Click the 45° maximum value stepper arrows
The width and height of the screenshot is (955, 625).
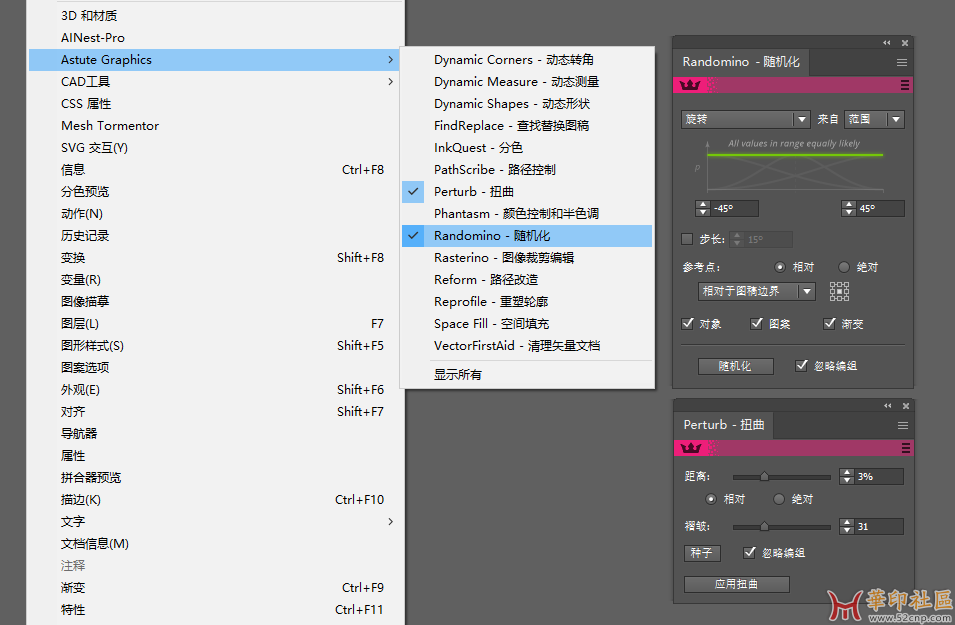[x=849, y=208]
